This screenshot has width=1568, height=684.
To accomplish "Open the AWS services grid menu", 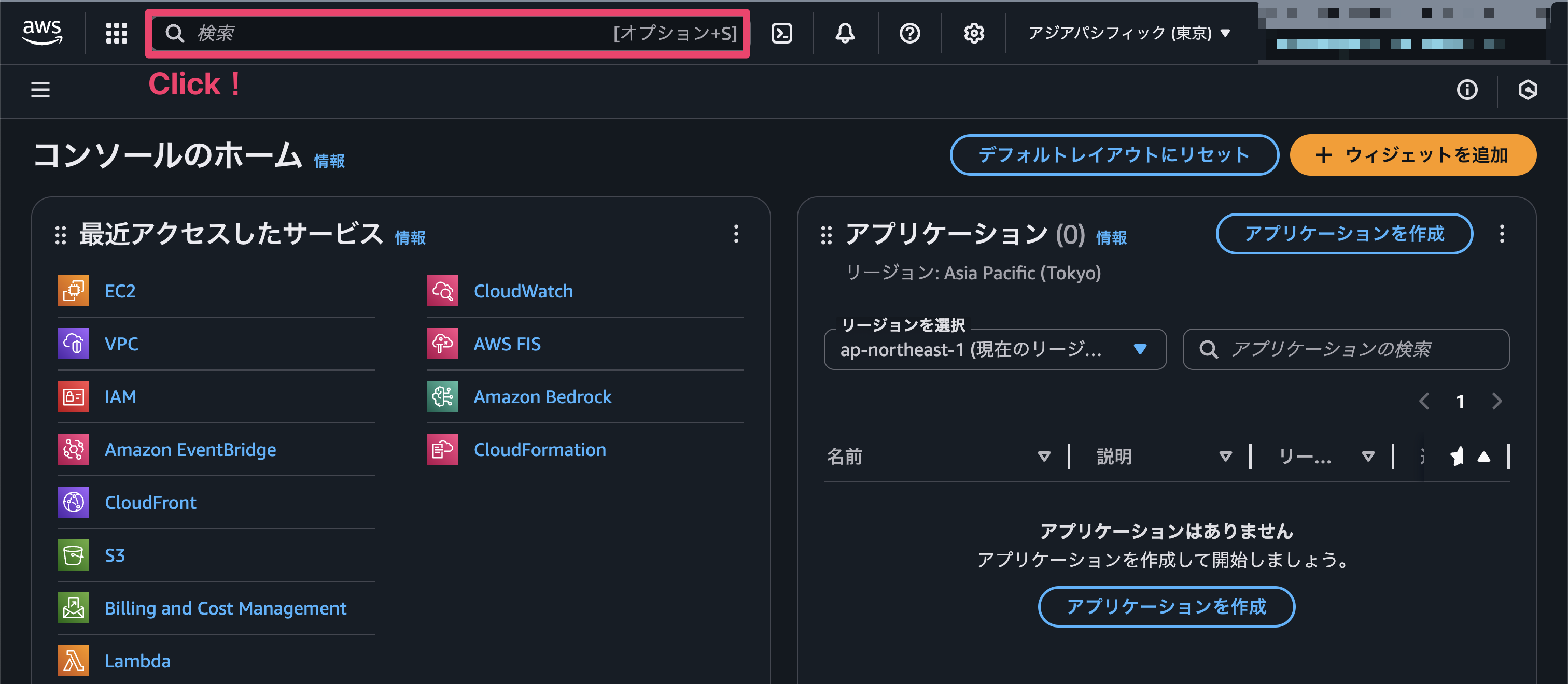I will click(116, 33).
